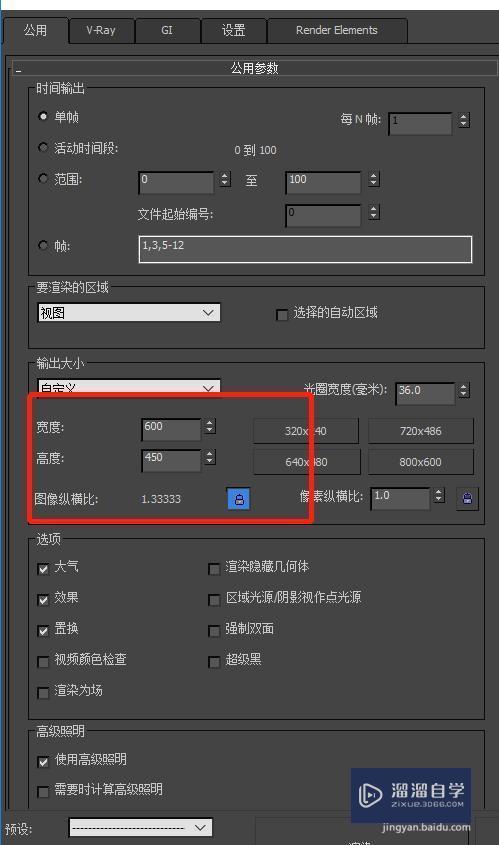The image size is (499, 845).
Task: Toggle the image aspect ratio lock icon
Action: click(239, 498)
